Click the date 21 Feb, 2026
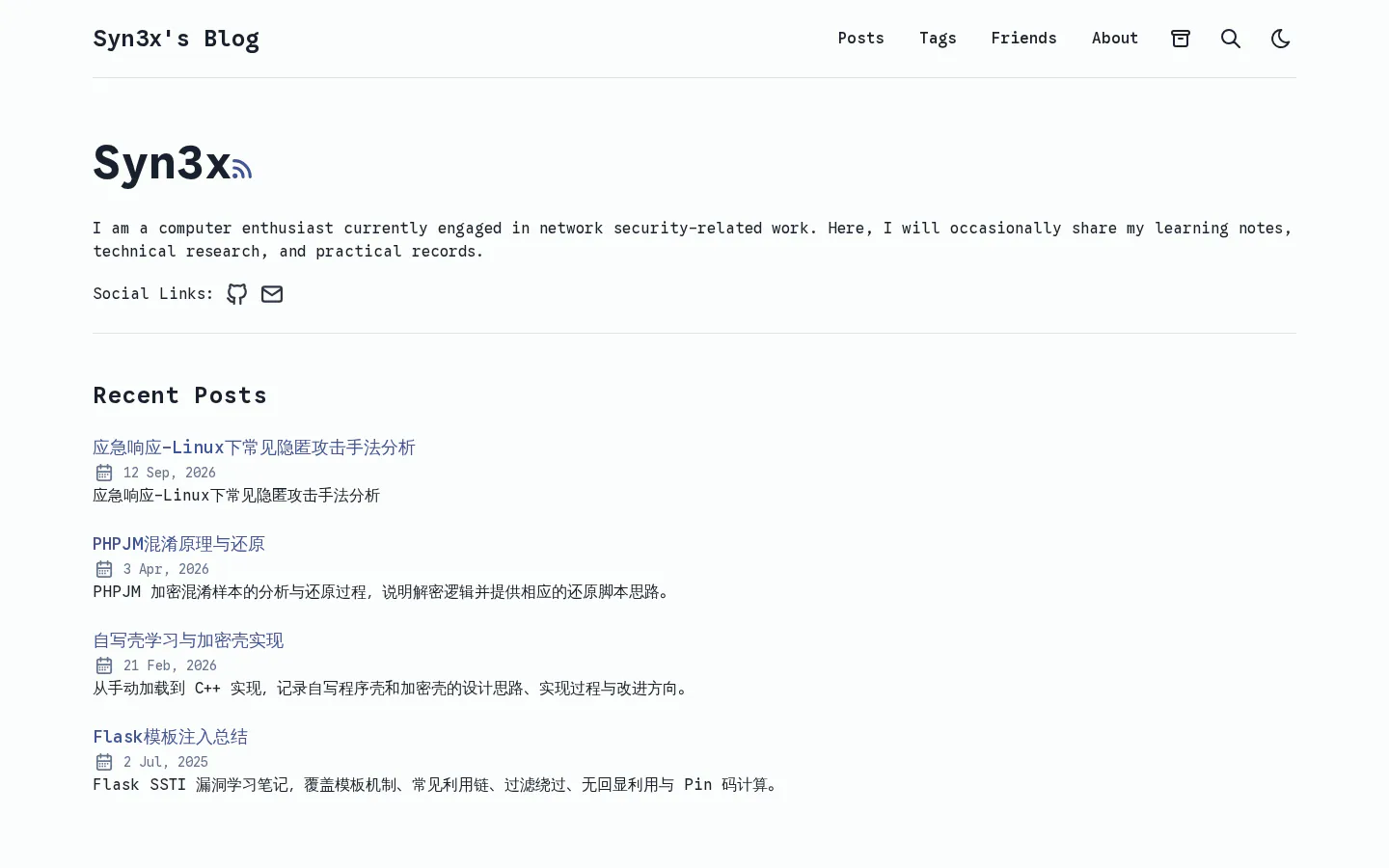The image size is (1389, 868). tap(170, 665)
